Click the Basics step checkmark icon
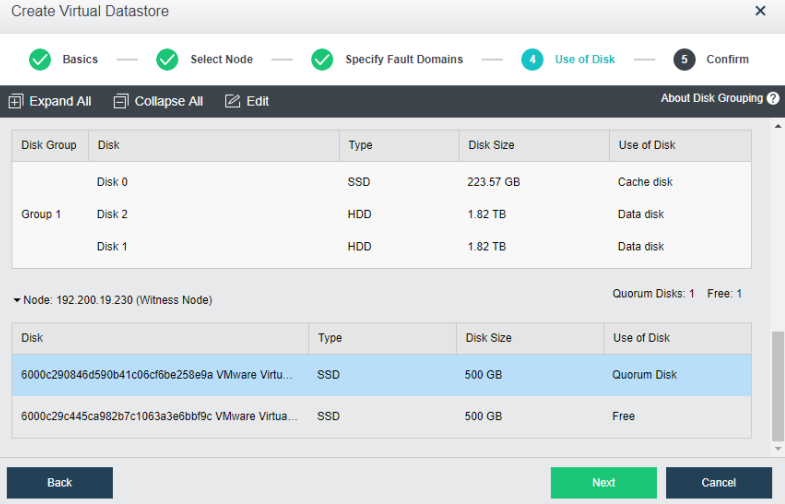 pyautogui.click(x=40, y=60)
